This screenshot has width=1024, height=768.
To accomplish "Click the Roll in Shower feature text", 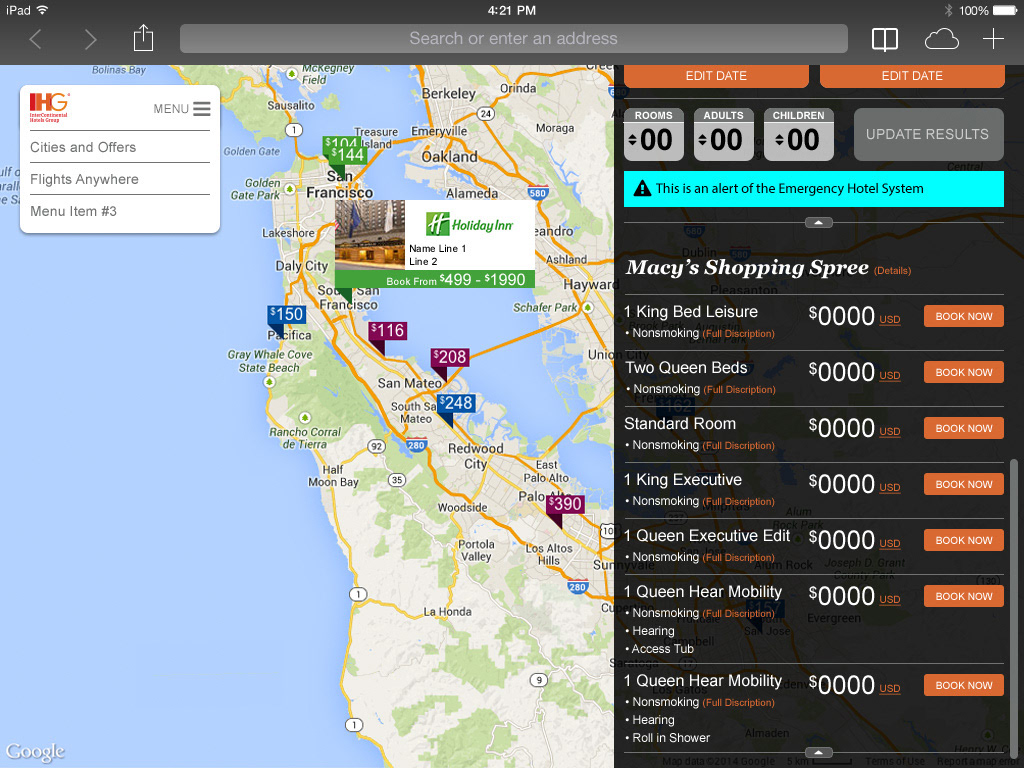I will [x=671, y=738].
